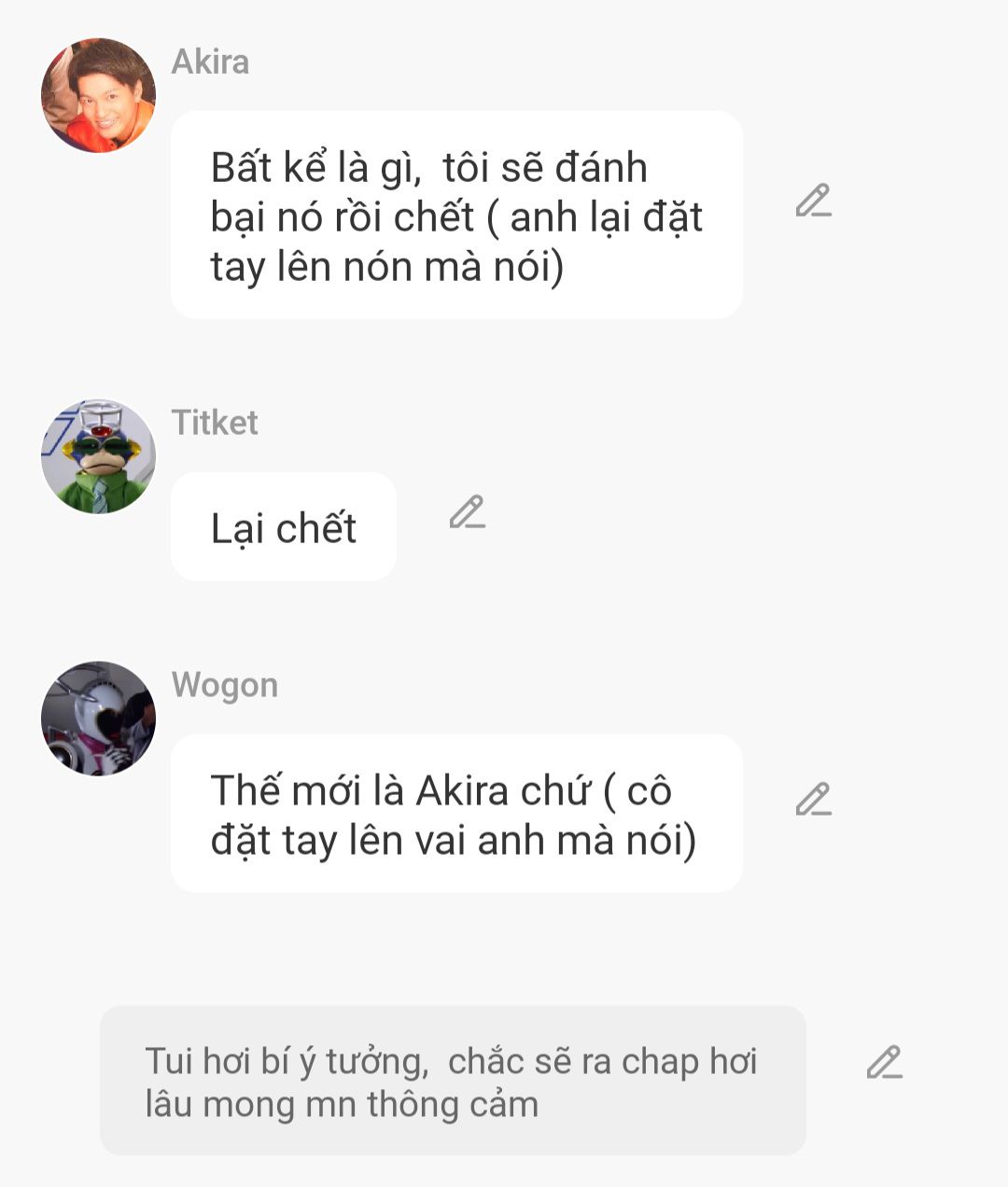Image resolution: width=1008 pixels, height=1187 pixels.
Task: Select the message bubble starting "Bất kể là gì"
Action: coord(456,215)
